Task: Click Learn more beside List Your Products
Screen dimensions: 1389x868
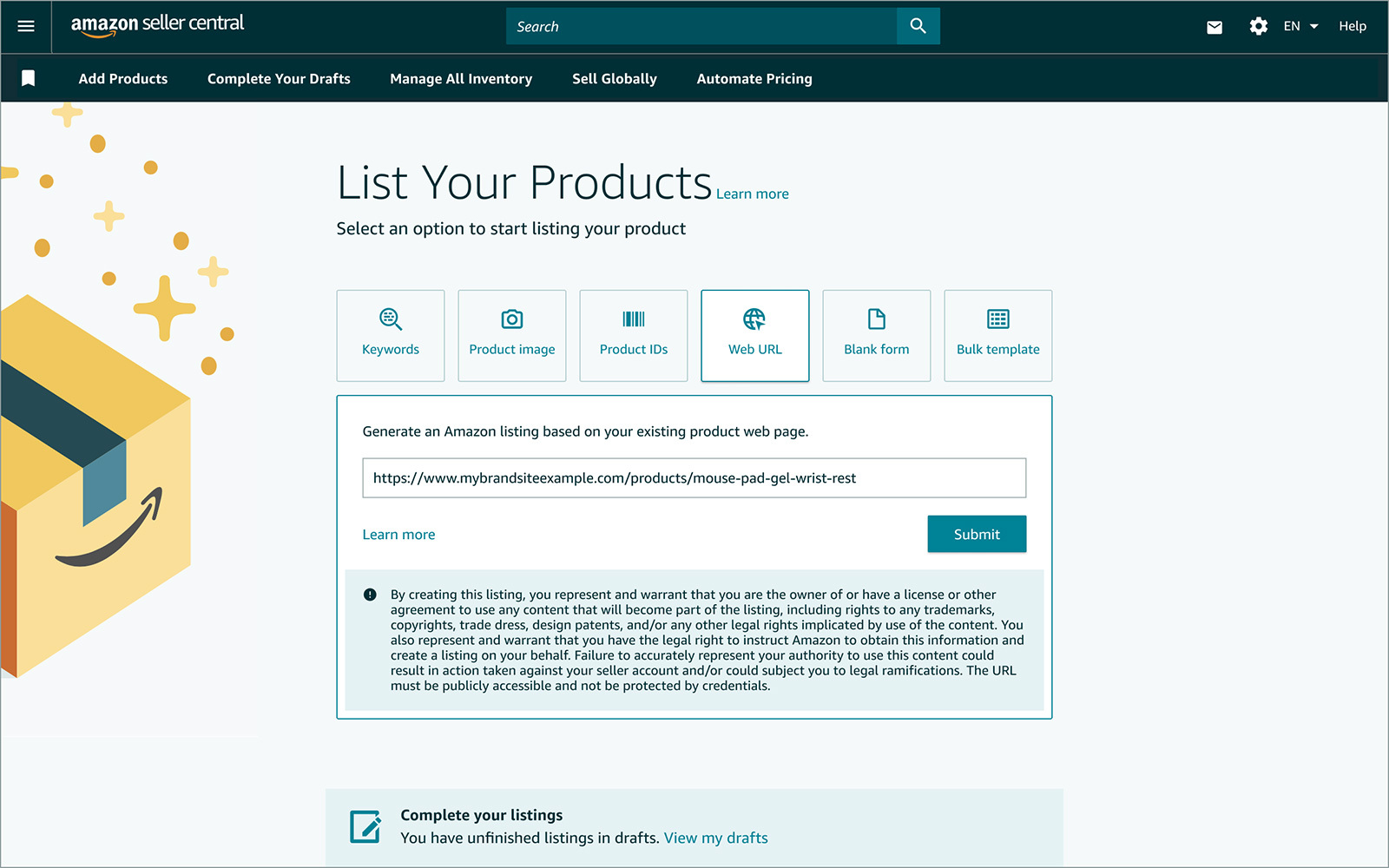Action: (x=752, y=194)
